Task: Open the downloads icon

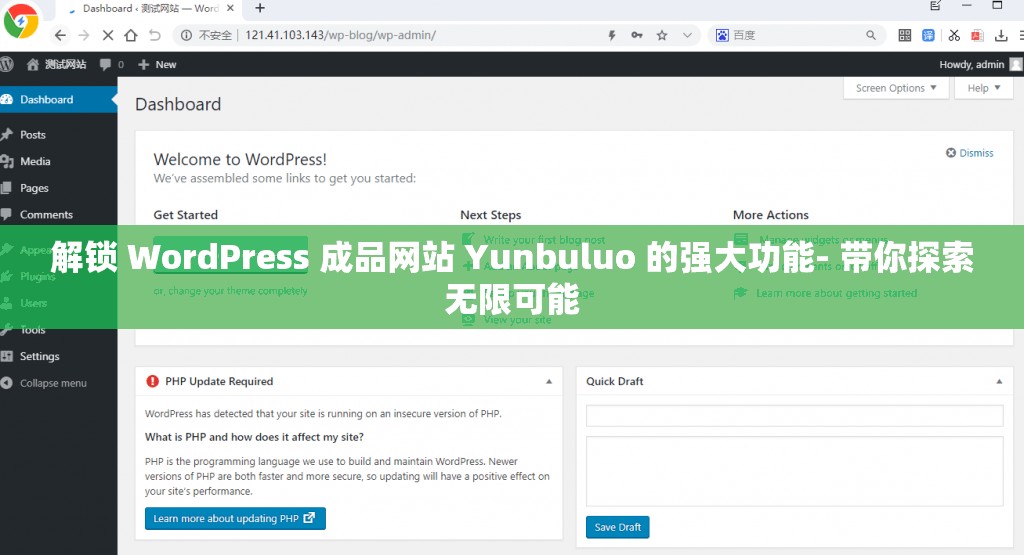Action: pyautogui.click(x=1001, y=35)
